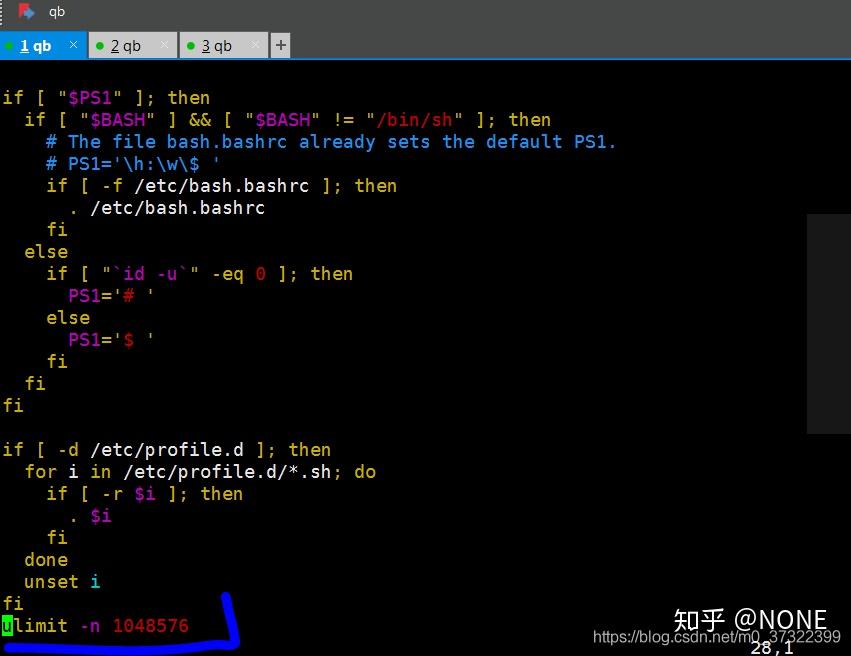Close the 2 qb session tab
Screen dimensions: 851x656
click(x=164, y=45)
